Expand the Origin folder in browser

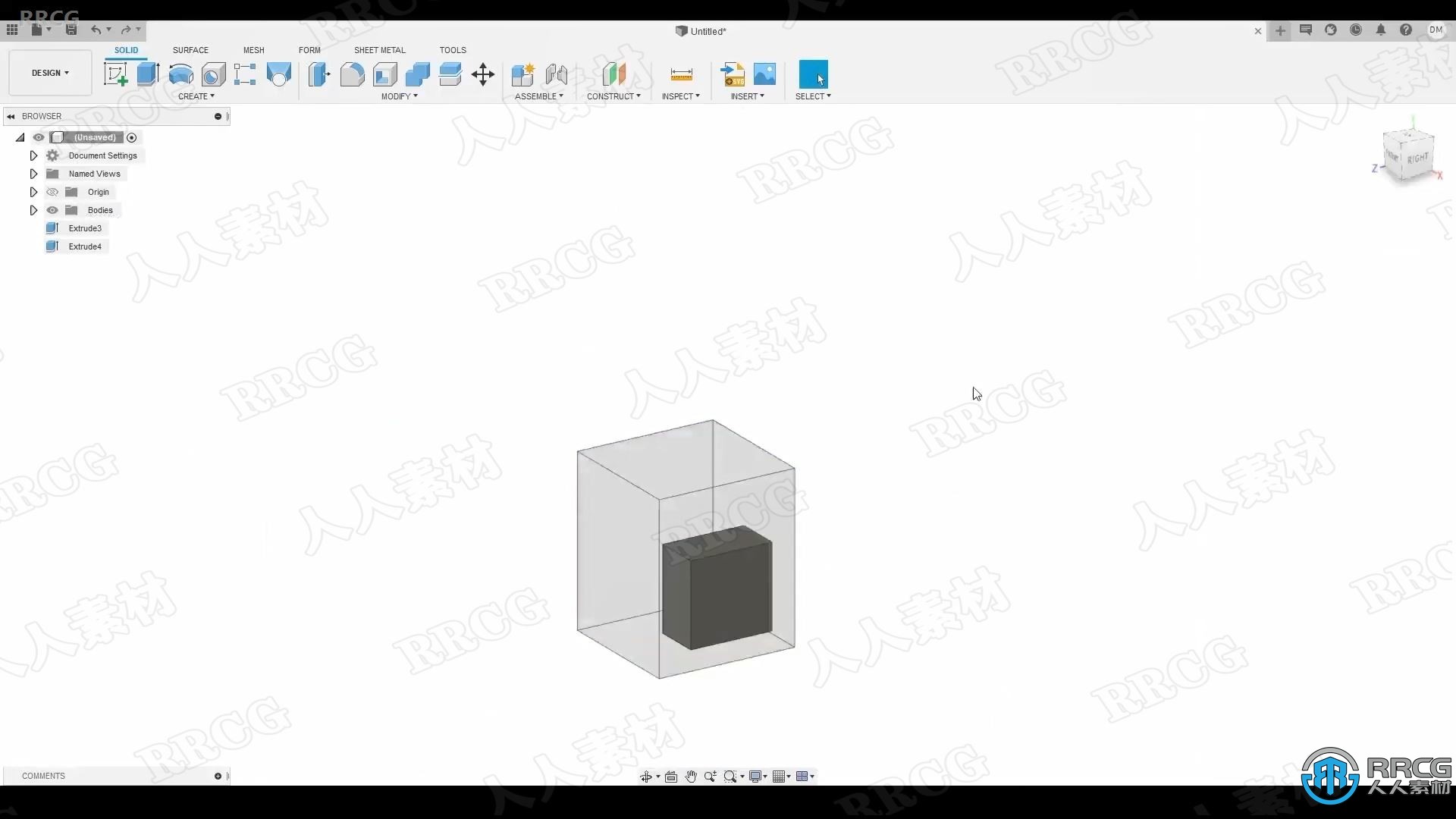coord(33,191)
